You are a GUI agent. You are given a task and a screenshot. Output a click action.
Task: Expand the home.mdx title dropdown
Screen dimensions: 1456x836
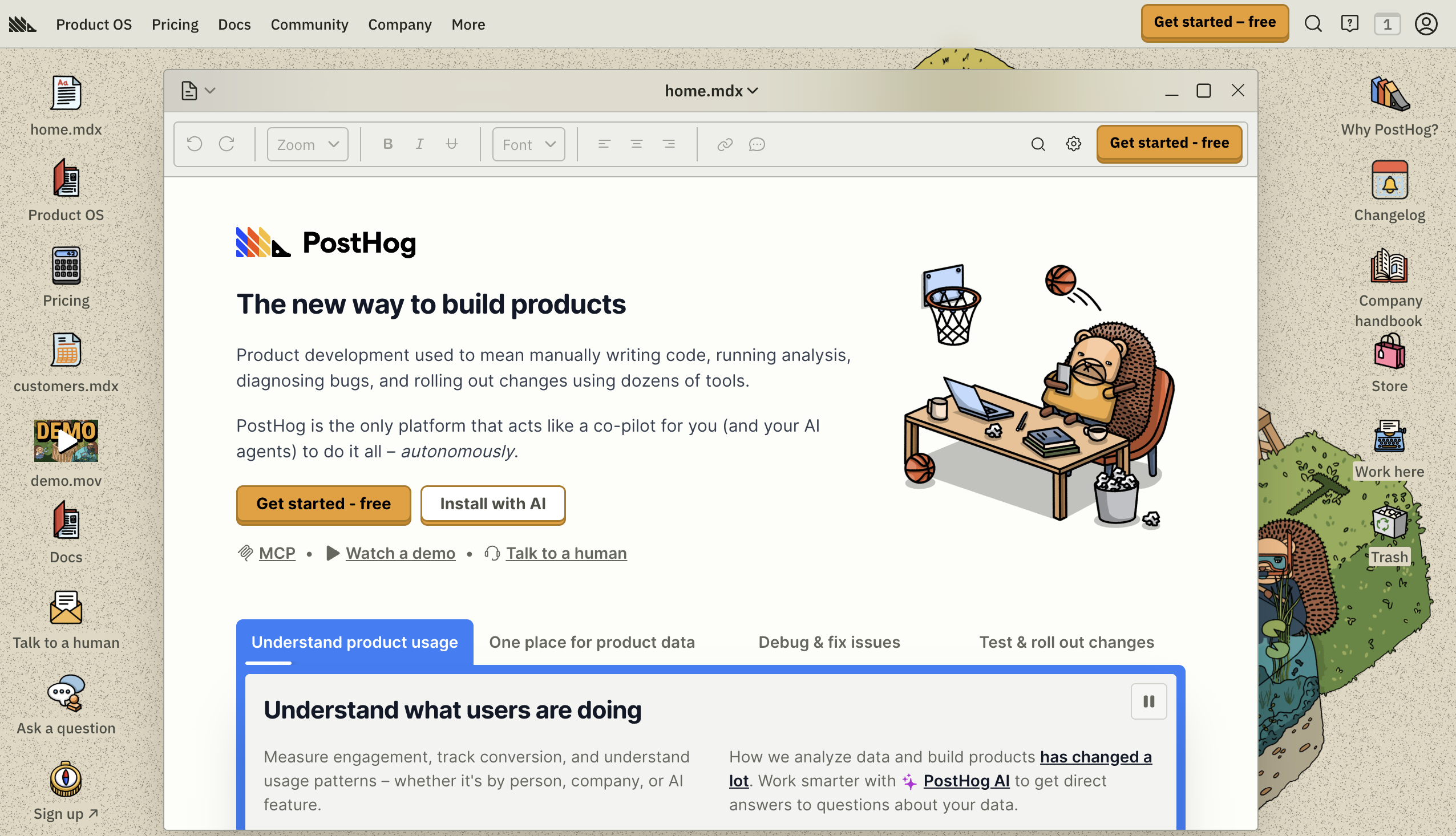(711, 91)
